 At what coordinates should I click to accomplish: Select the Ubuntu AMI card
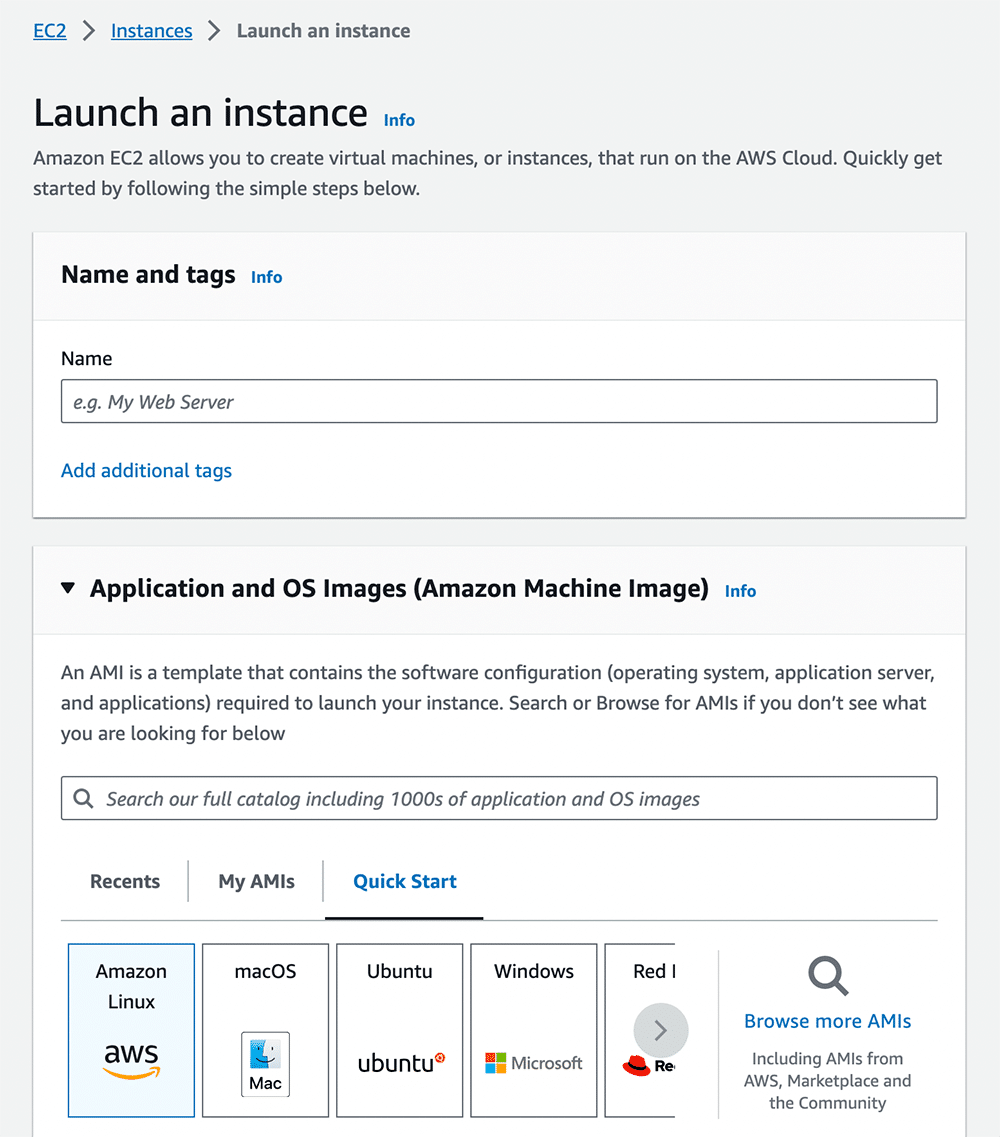[x=399, y=1030]
